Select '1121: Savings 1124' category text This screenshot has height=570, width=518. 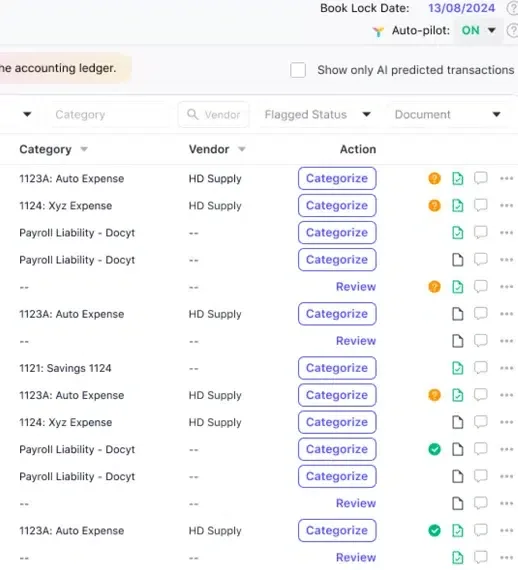(65, 368)
